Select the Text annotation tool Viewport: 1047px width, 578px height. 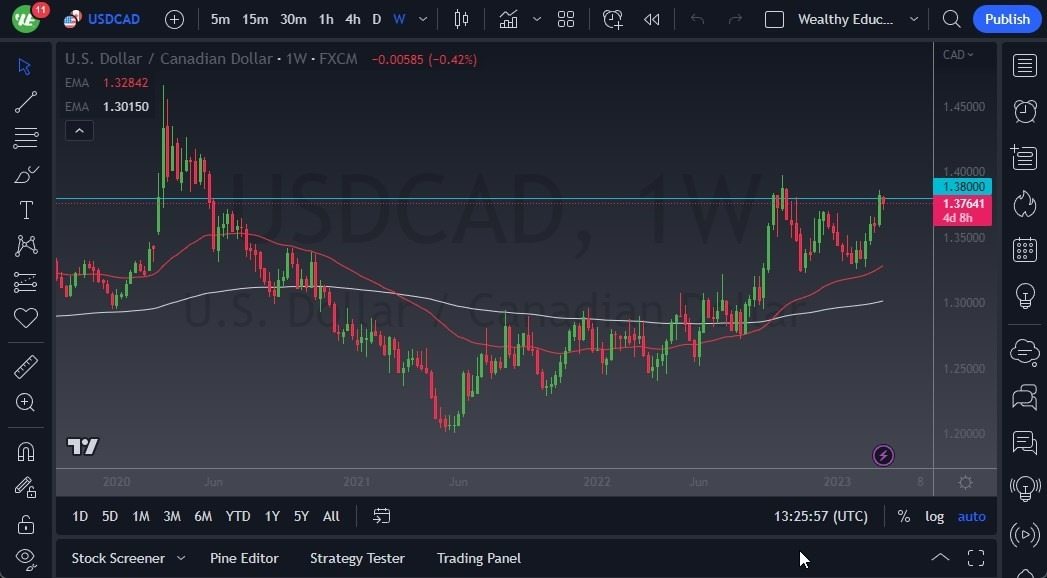pyautogui.click(x=26, y=210)
